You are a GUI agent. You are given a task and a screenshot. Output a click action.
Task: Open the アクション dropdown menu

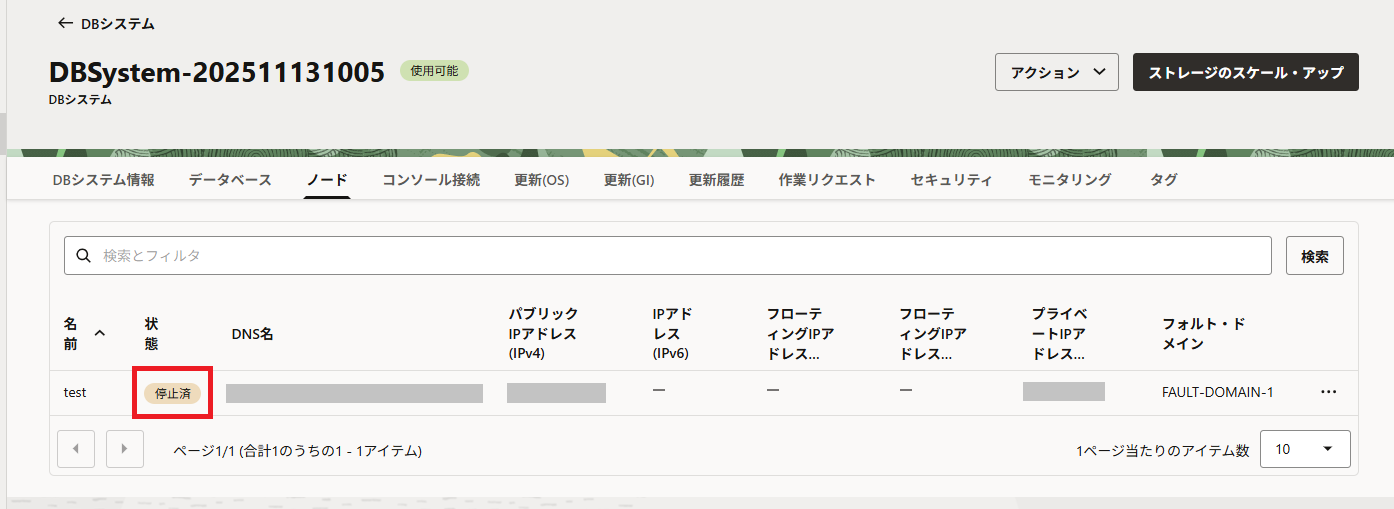pos(1056,72)
